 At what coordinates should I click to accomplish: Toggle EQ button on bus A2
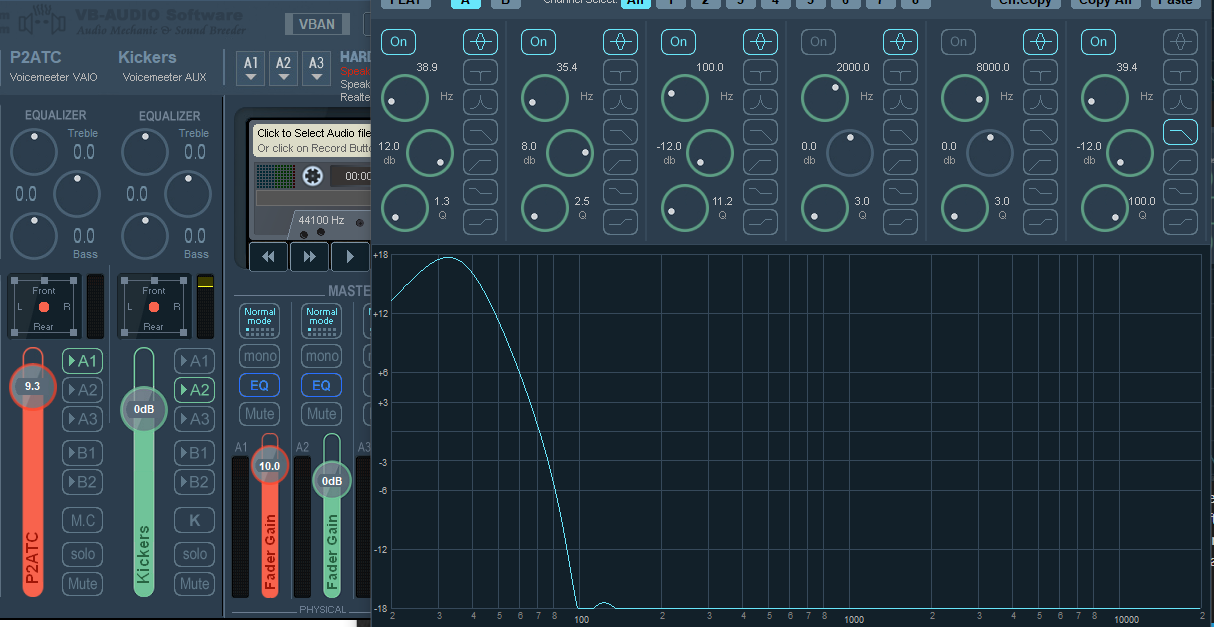pyautogui.click(x=321, y=385)
